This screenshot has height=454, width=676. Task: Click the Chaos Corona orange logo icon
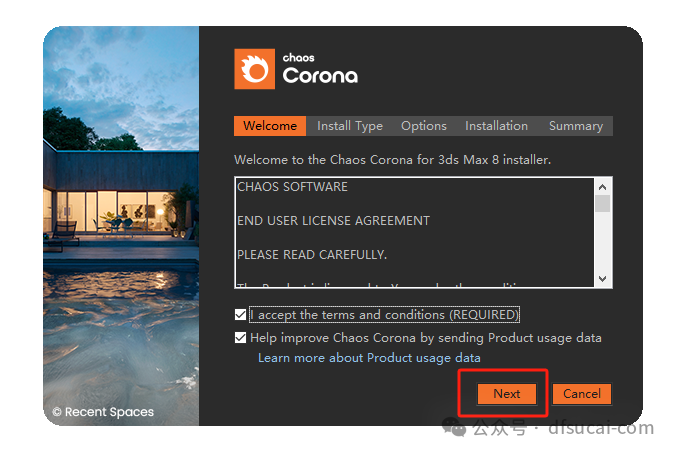pyautogui.click(x=254, y=69)
